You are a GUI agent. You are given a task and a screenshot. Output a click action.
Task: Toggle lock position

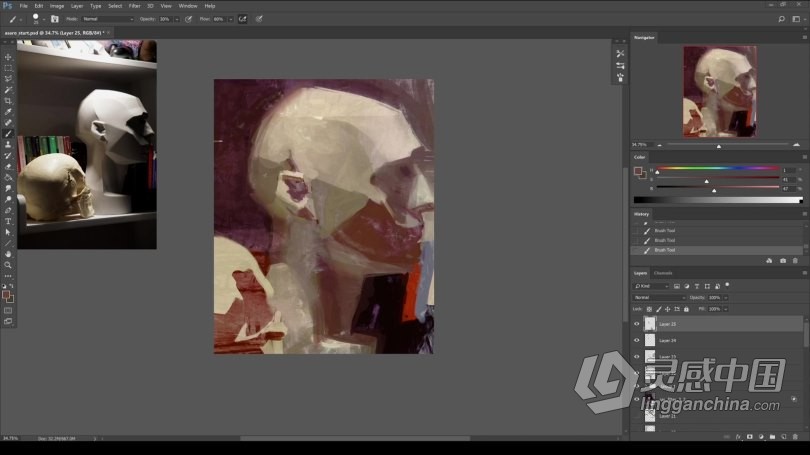tap(667, 309)
